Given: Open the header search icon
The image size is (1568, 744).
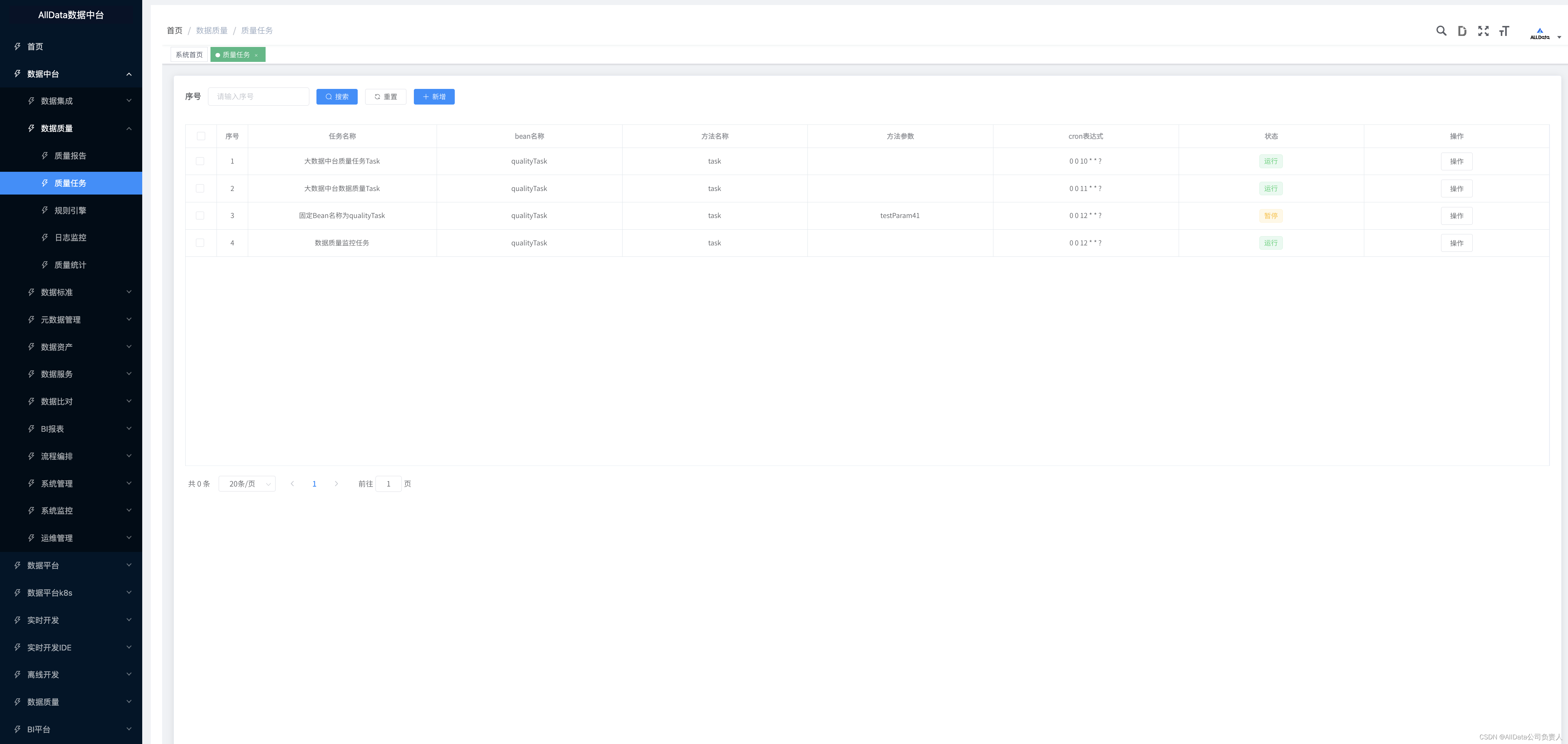Looking at the screenshot, I should [1441, 31].
